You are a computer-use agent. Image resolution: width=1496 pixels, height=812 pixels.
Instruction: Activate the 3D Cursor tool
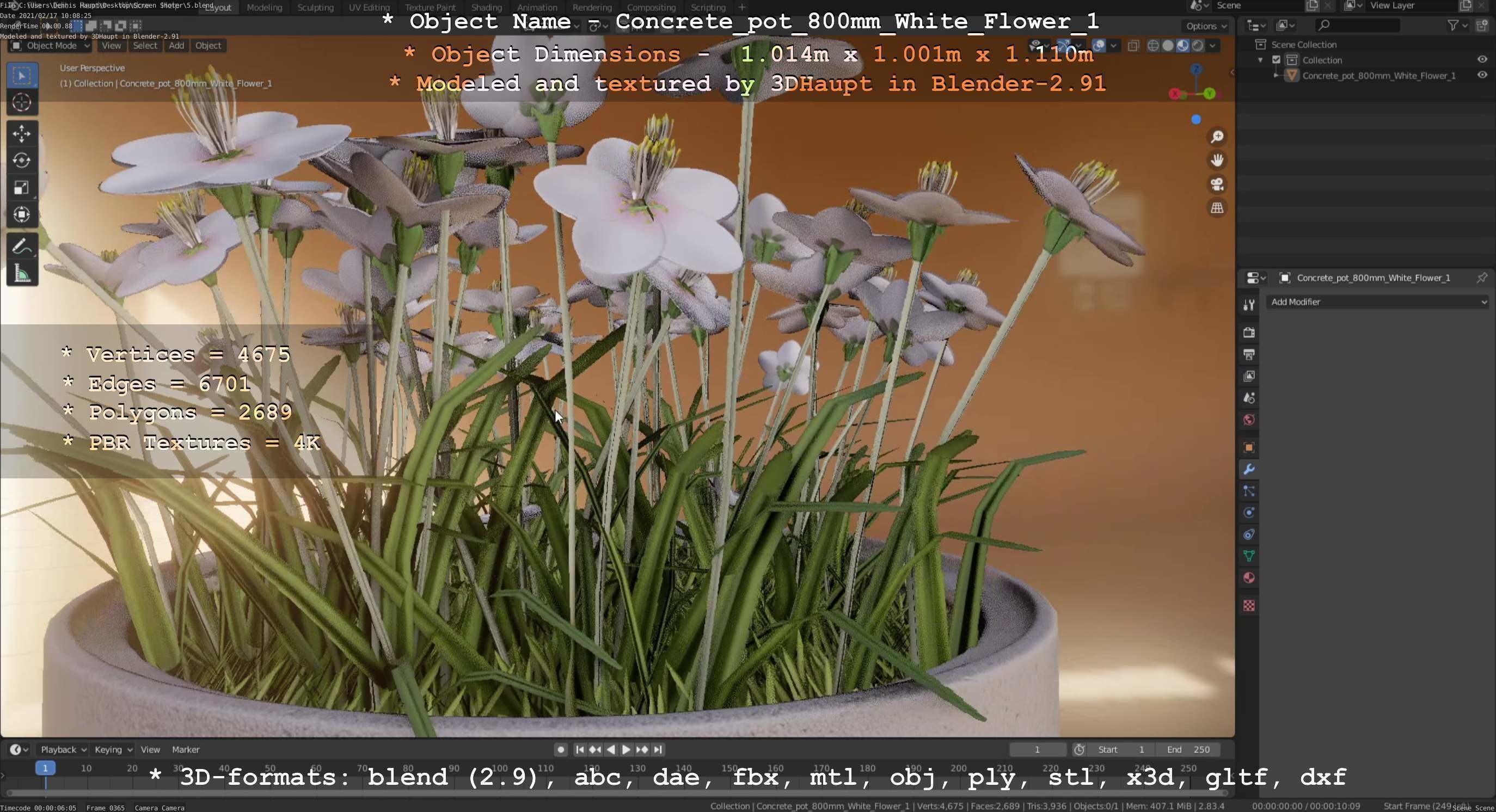(x=22, y=103)
